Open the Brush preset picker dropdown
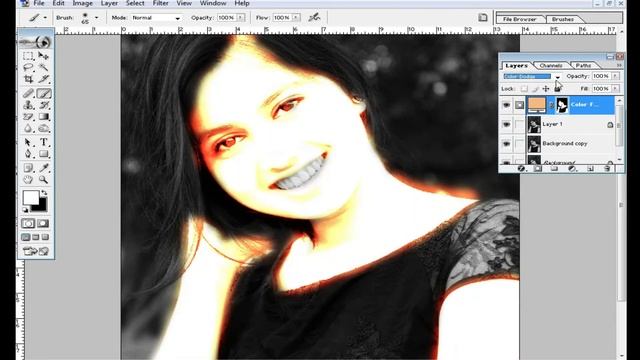This screenshot has height=360, width=640. pyautogui.click(x=96, y=18)
